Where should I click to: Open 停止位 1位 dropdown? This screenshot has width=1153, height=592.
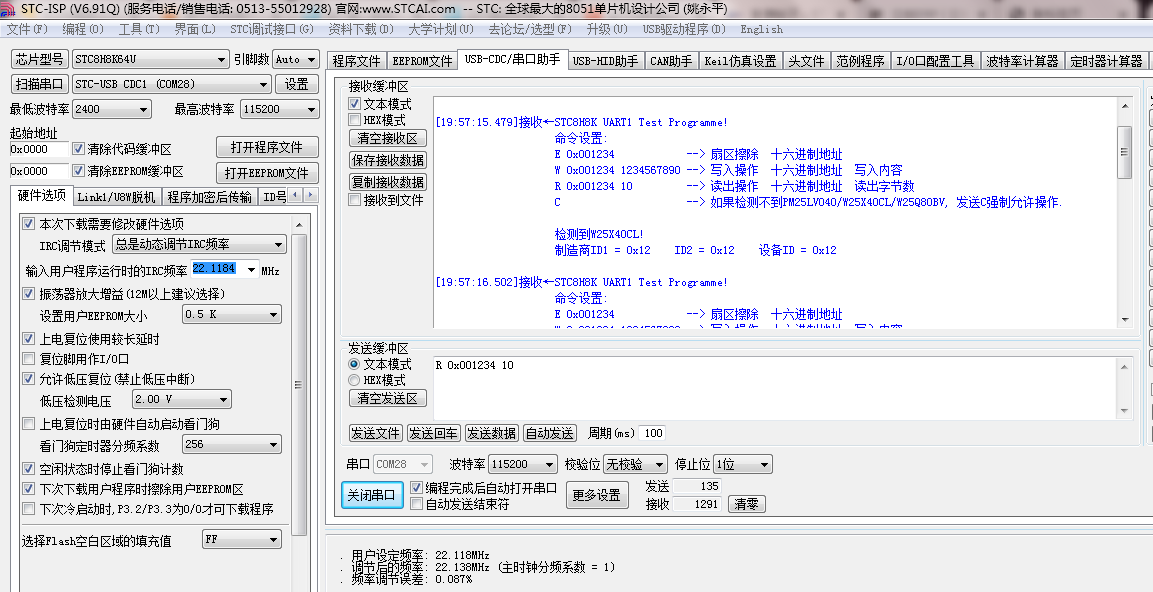click(743, 464)
